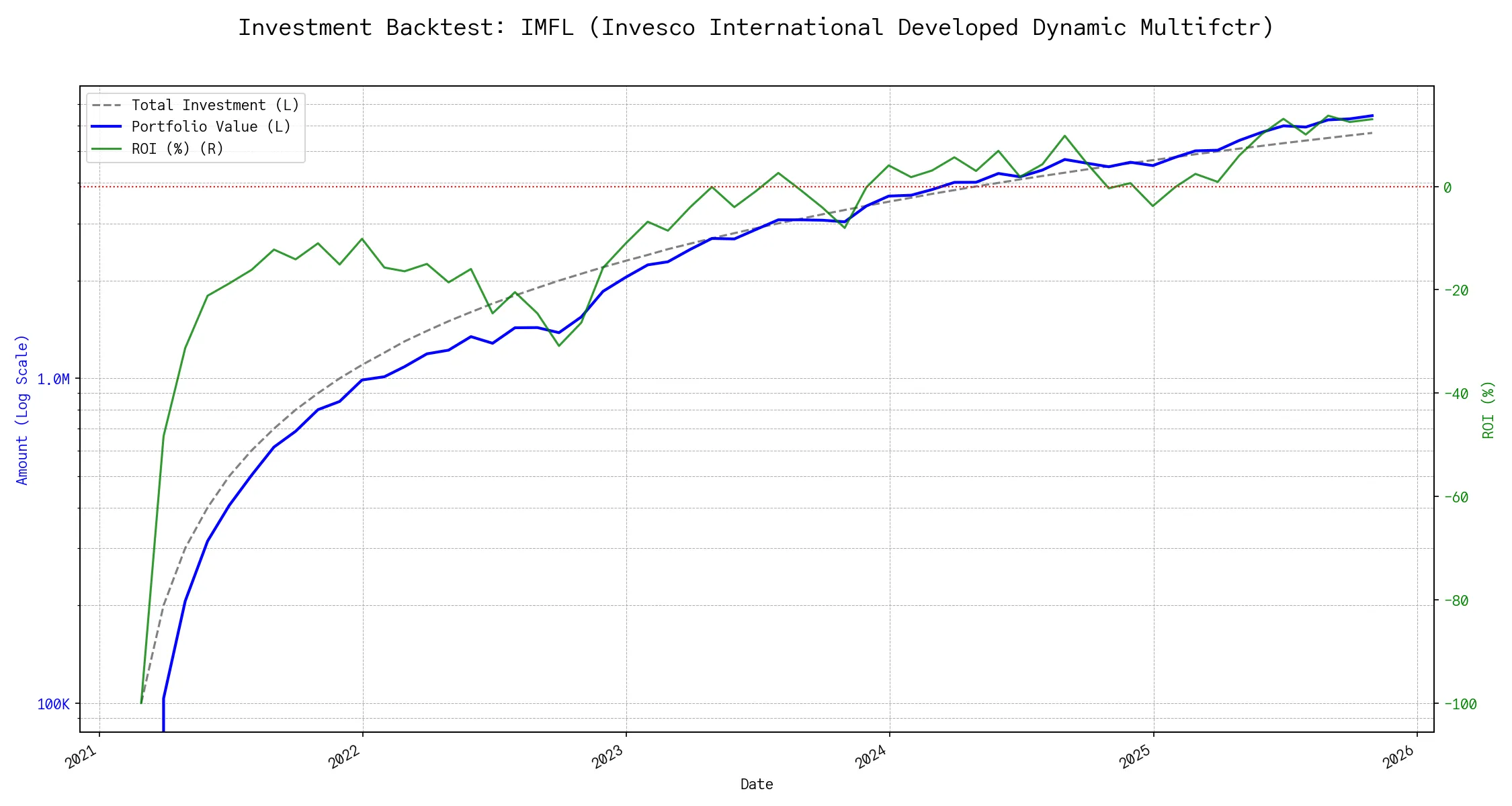The height and width of the screenshot is (806, 1512).
Task: Click the gray dashed line swatch in legend
Action: 107,105
